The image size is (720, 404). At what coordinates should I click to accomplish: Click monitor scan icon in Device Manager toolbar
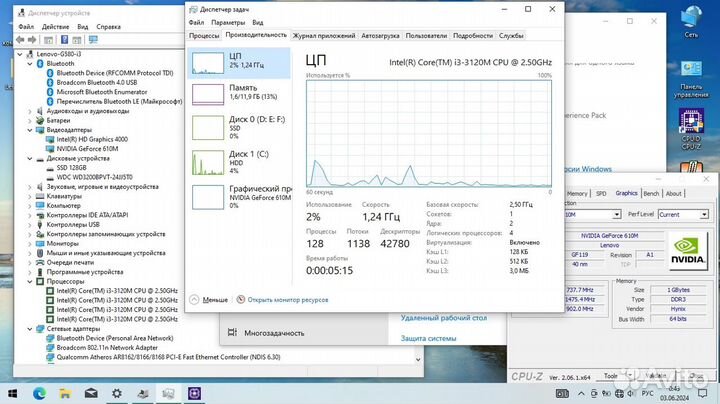(93, 40)
